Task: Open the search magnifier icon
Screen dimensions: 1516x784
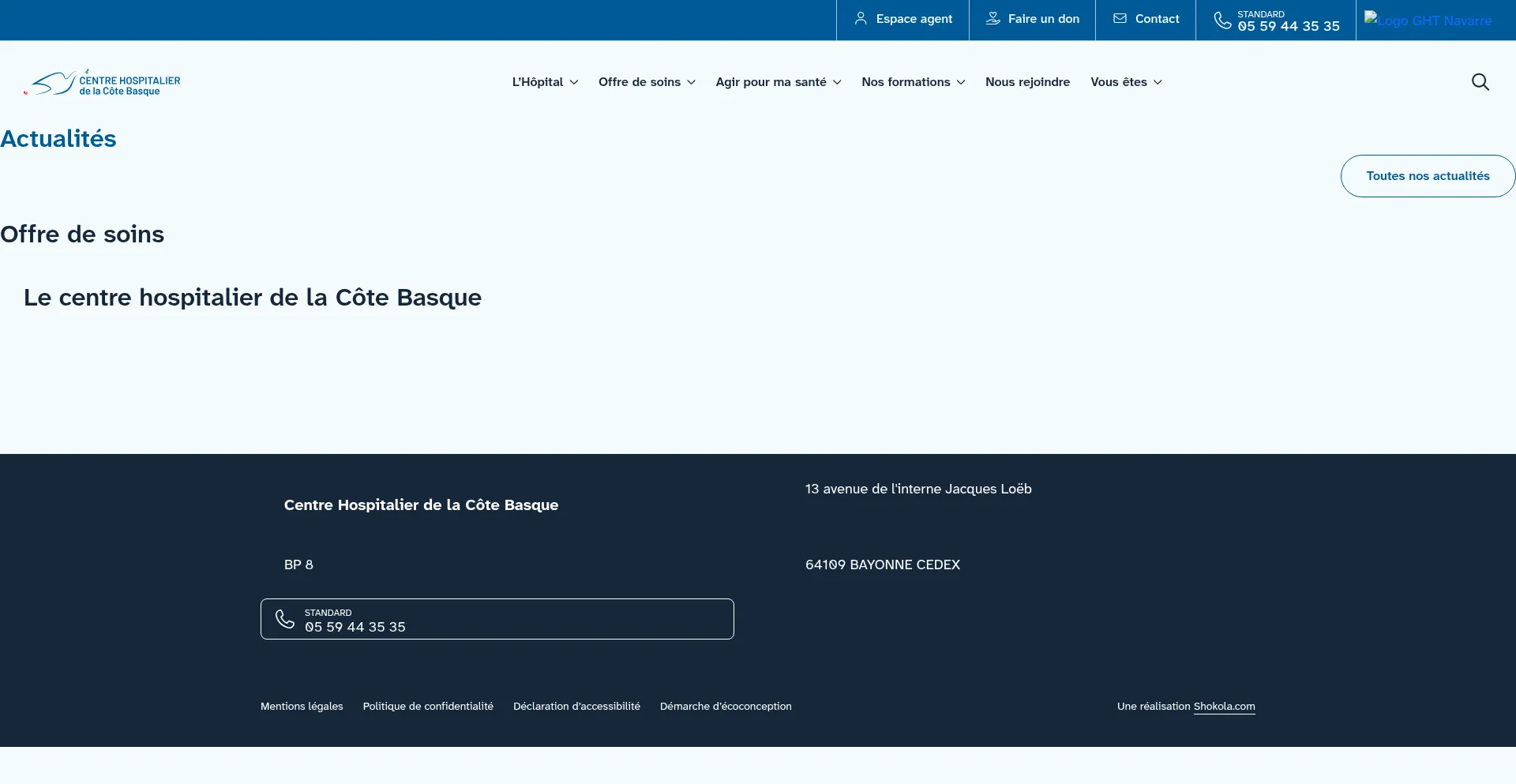Action: tap(1480, 81)
